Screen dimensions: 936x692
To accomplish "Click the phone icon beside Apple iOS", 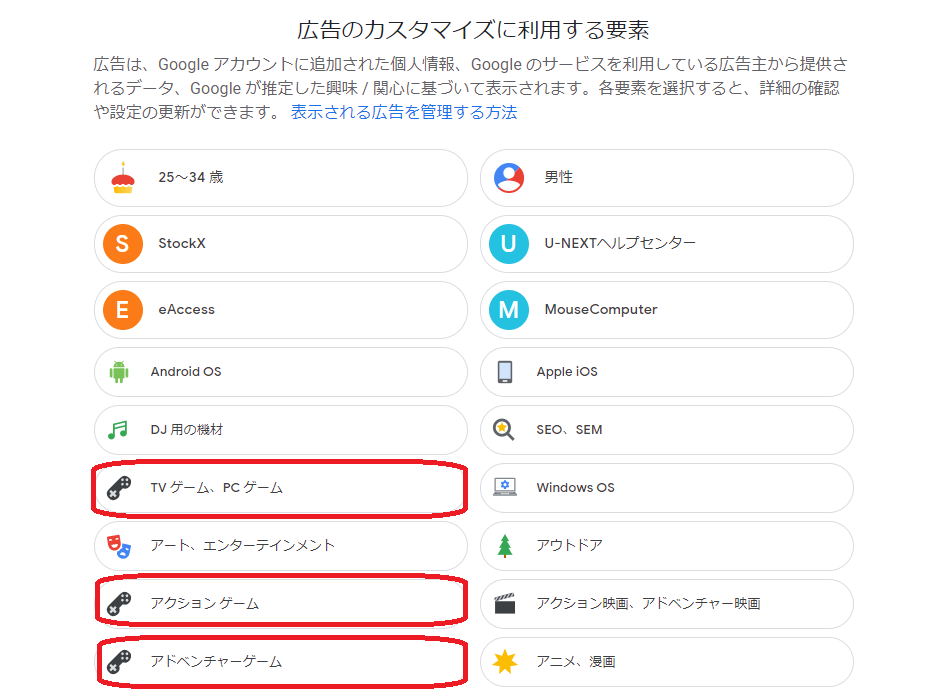I will [505, 372].
